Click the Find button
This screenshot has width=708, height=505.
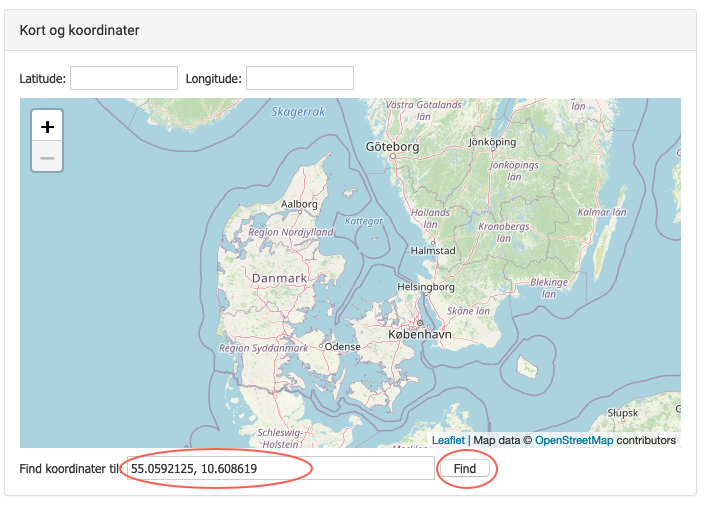(465, 468)
